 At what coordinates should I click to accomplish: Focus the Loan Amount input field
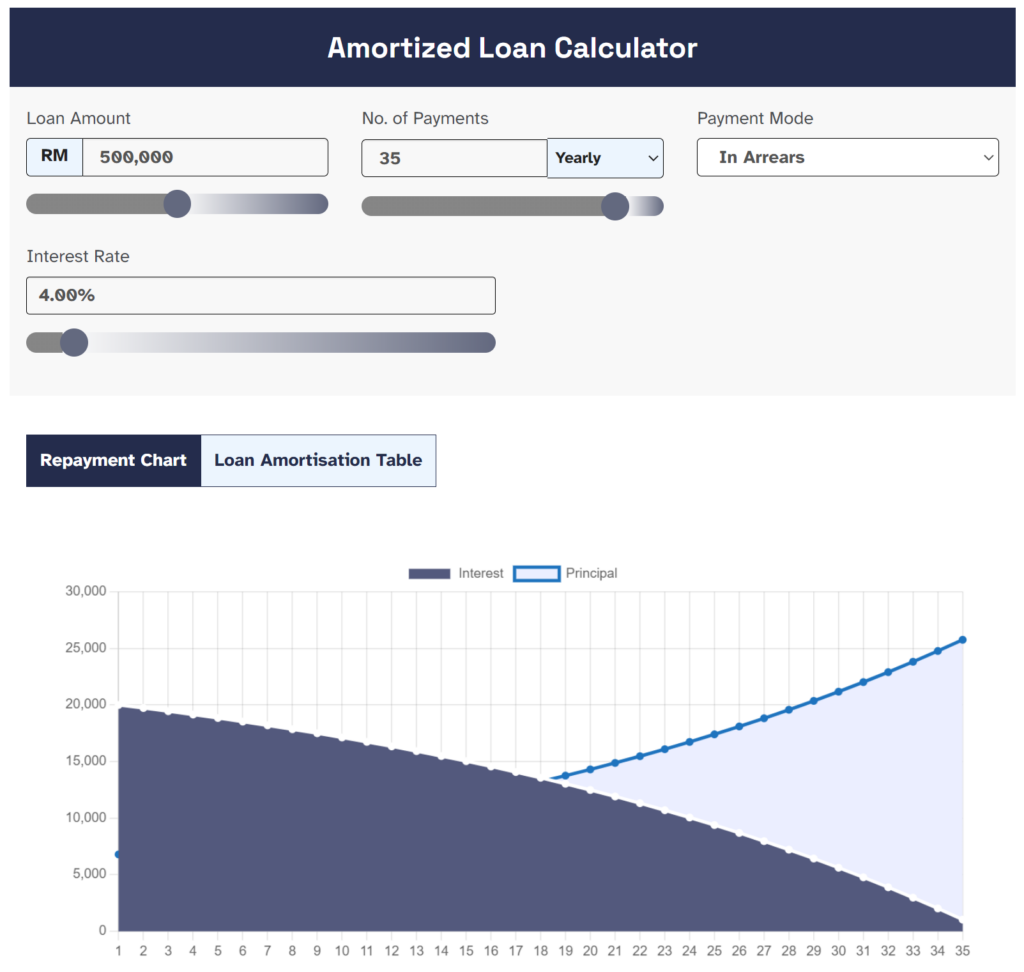(205, 158)
